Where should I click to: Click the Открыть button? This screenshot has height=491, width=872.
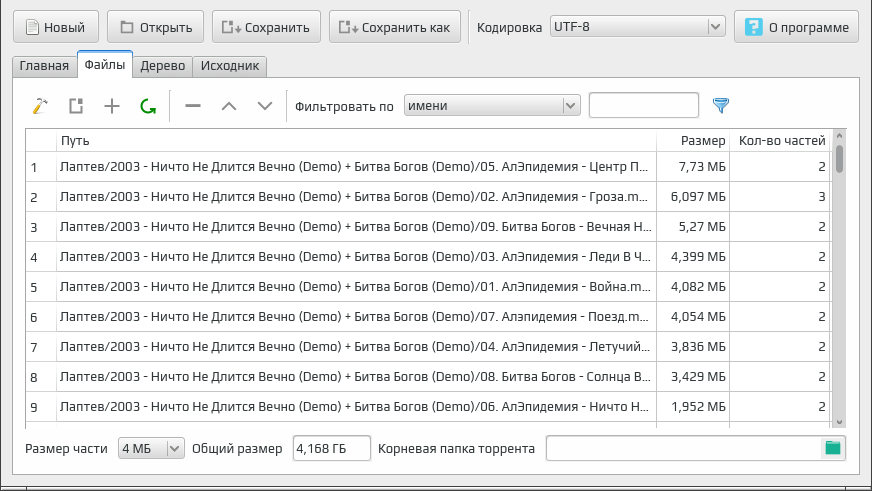(156, 27)
